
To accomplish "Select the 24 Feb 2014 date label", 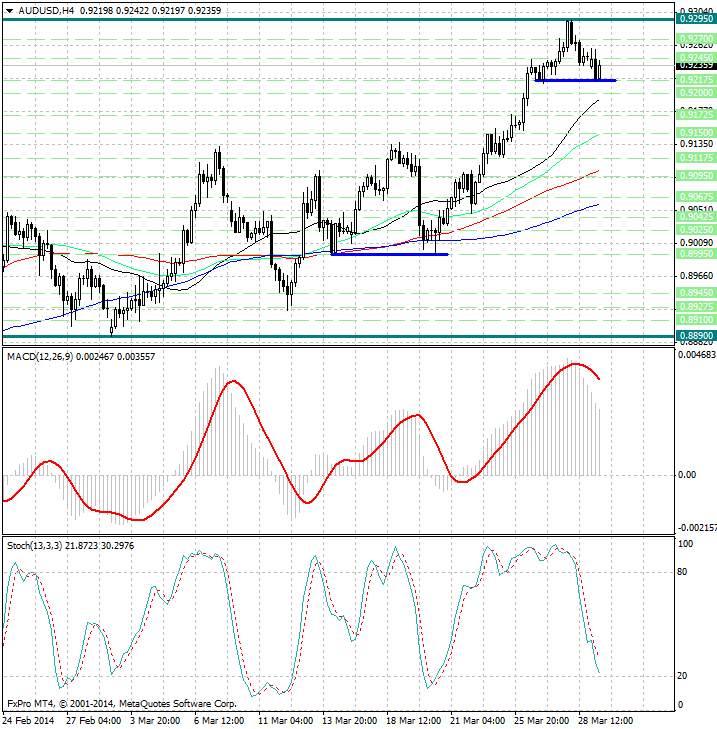I will [28, 721].
